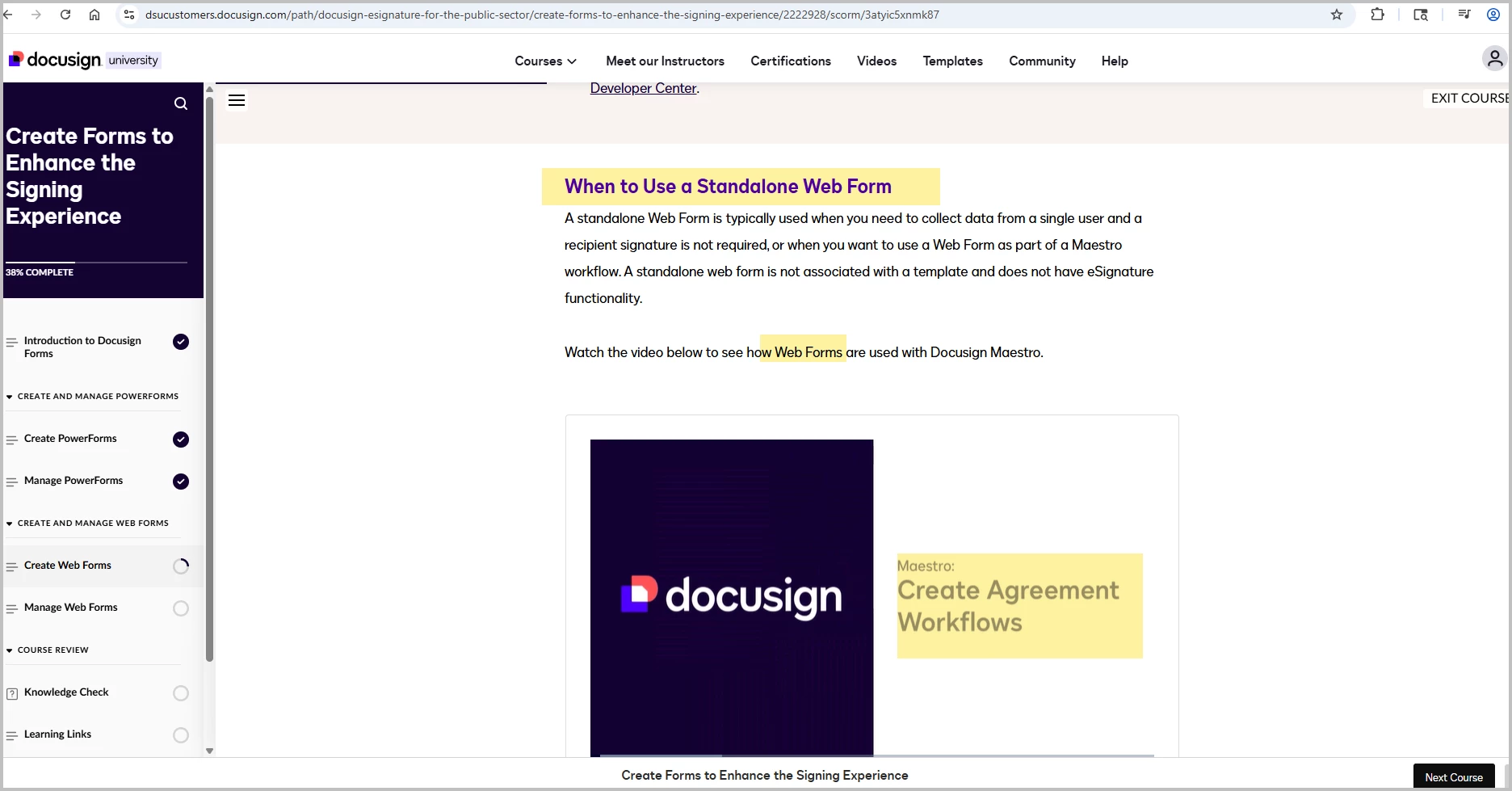Click empty status circle for Learning Links

coord(181,735)
